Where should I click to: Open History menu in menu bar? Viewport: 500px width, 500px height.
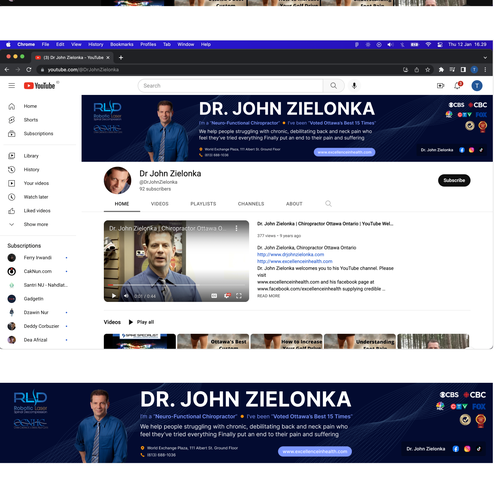(x=96, y=44)
